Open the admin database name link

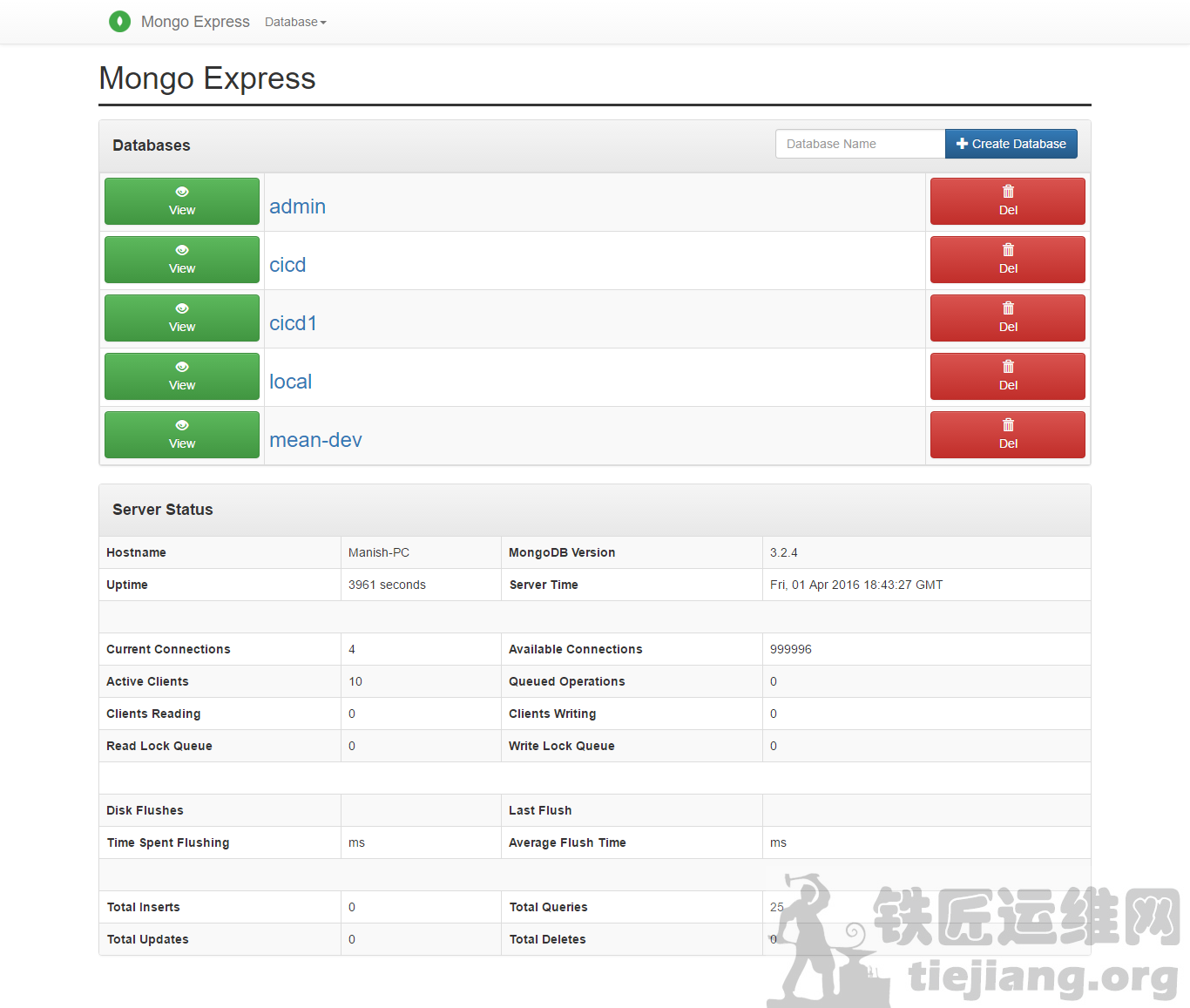coord(297,206)
